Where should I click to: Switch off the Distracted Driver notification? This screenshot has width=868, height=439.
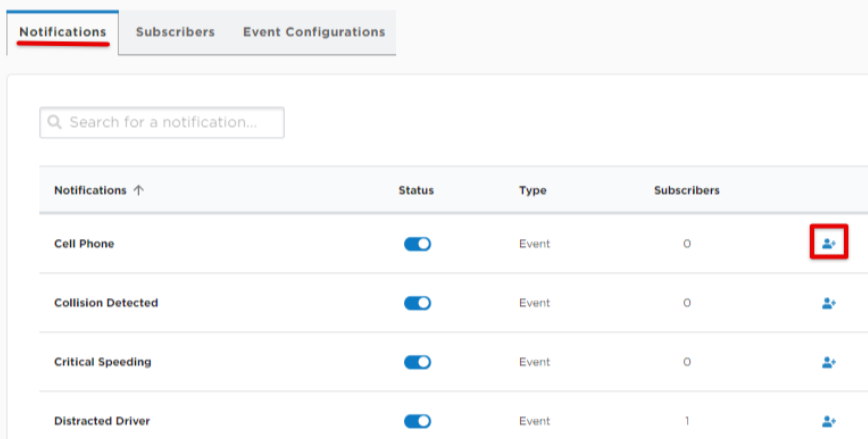pos(417,421)
